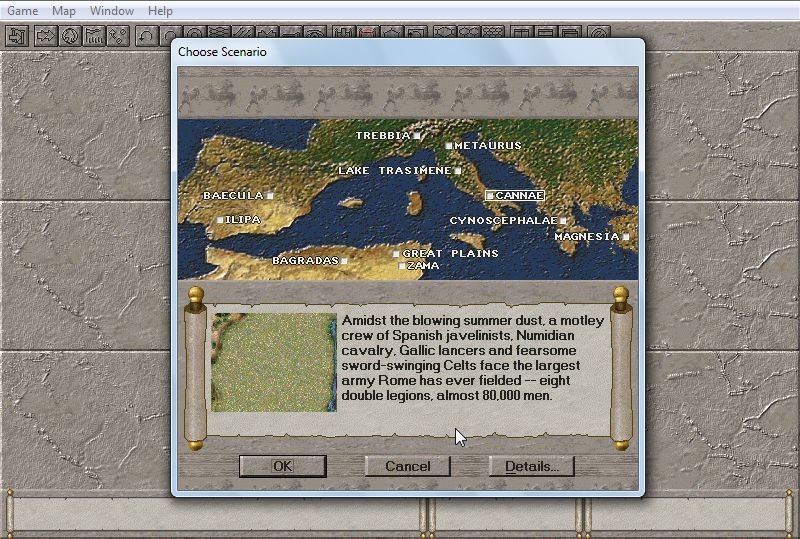Image resolution: width=800 pixels, height=539 pixels.
Task: Select the Trebbia scenario on the map
Action: [x=388, y=135]
